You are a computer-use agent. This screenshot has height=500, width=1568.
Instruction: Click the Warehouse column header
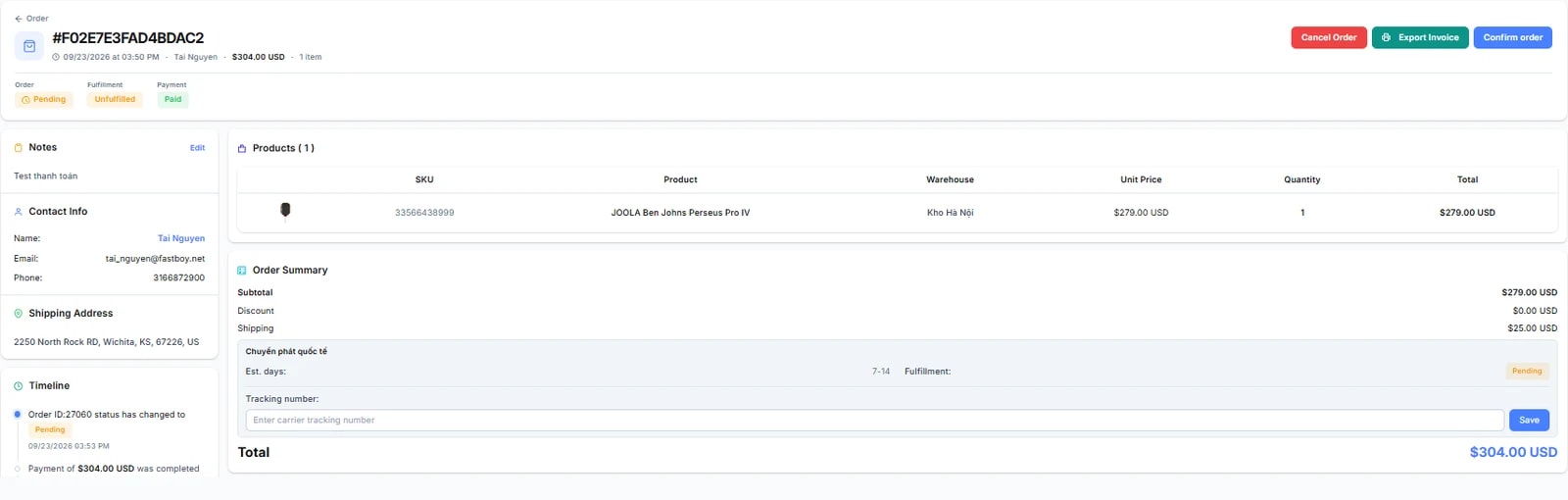[x=950, y=179]
